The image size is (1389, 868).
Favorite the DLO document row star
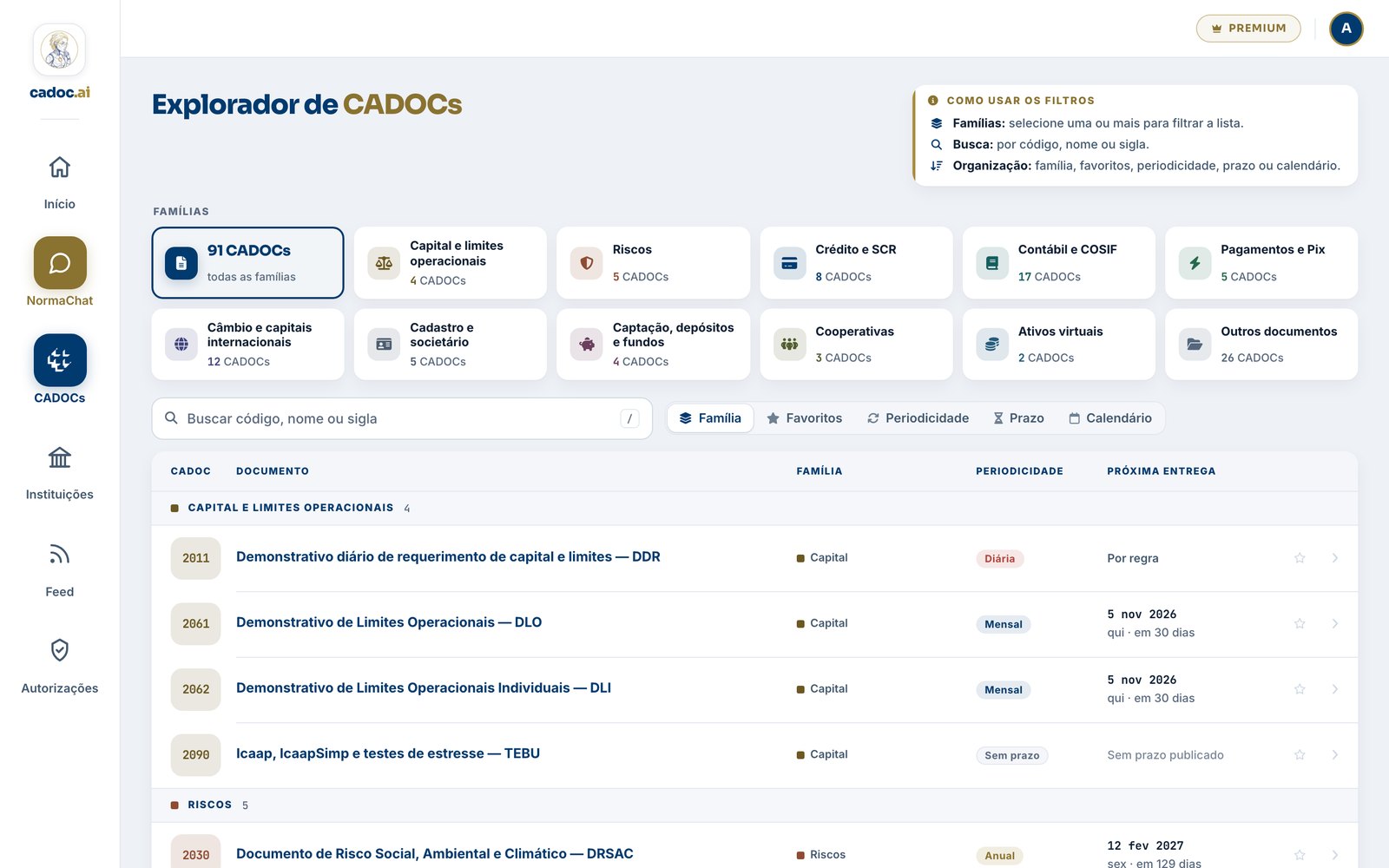pyautogui.click(x=1300, y=624)
